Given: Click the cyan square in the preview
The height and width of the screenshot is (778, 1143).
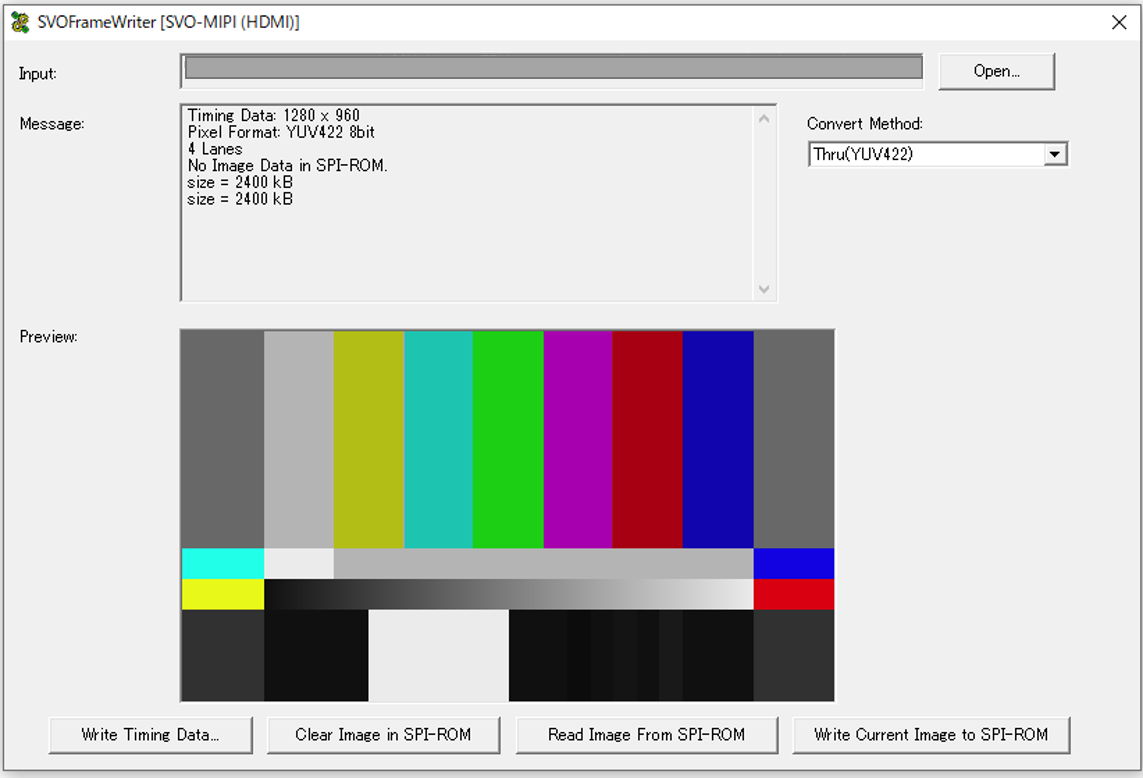Looking at the screenshot, I should click(222, 563).
